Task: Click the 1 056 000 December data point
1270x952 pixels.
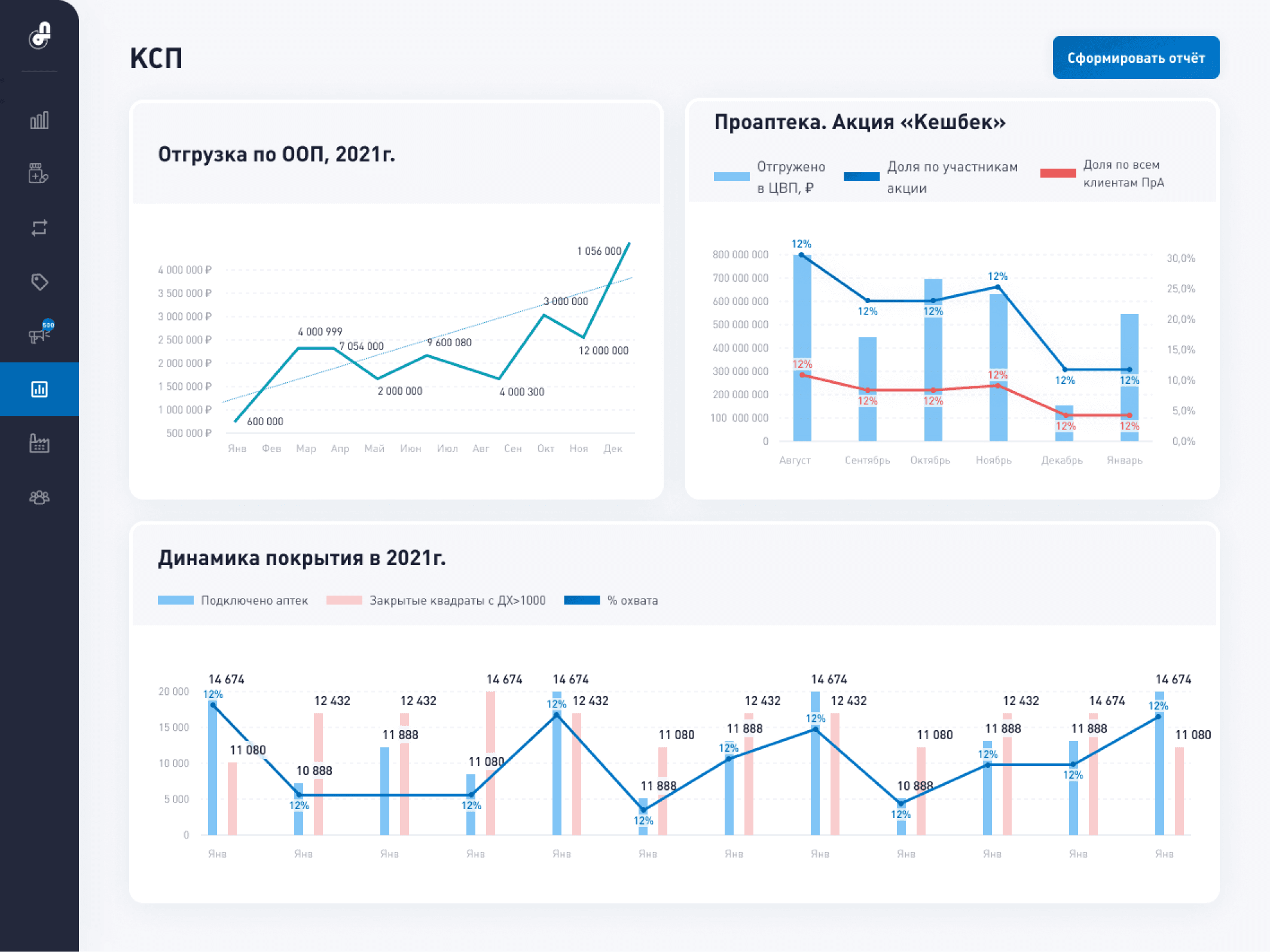Action: [x=628, y=243]
